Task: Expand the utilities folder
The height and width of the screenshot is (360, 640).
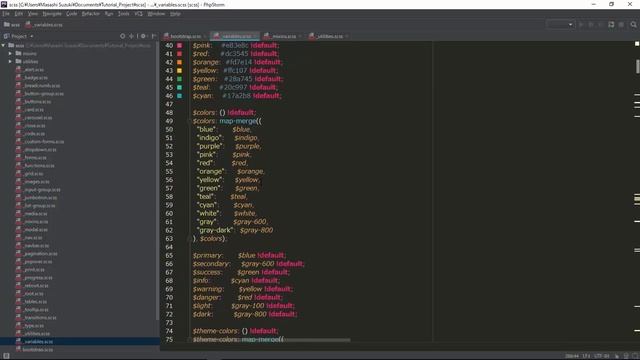Action: pyautogui.click(x=10, y=61)
